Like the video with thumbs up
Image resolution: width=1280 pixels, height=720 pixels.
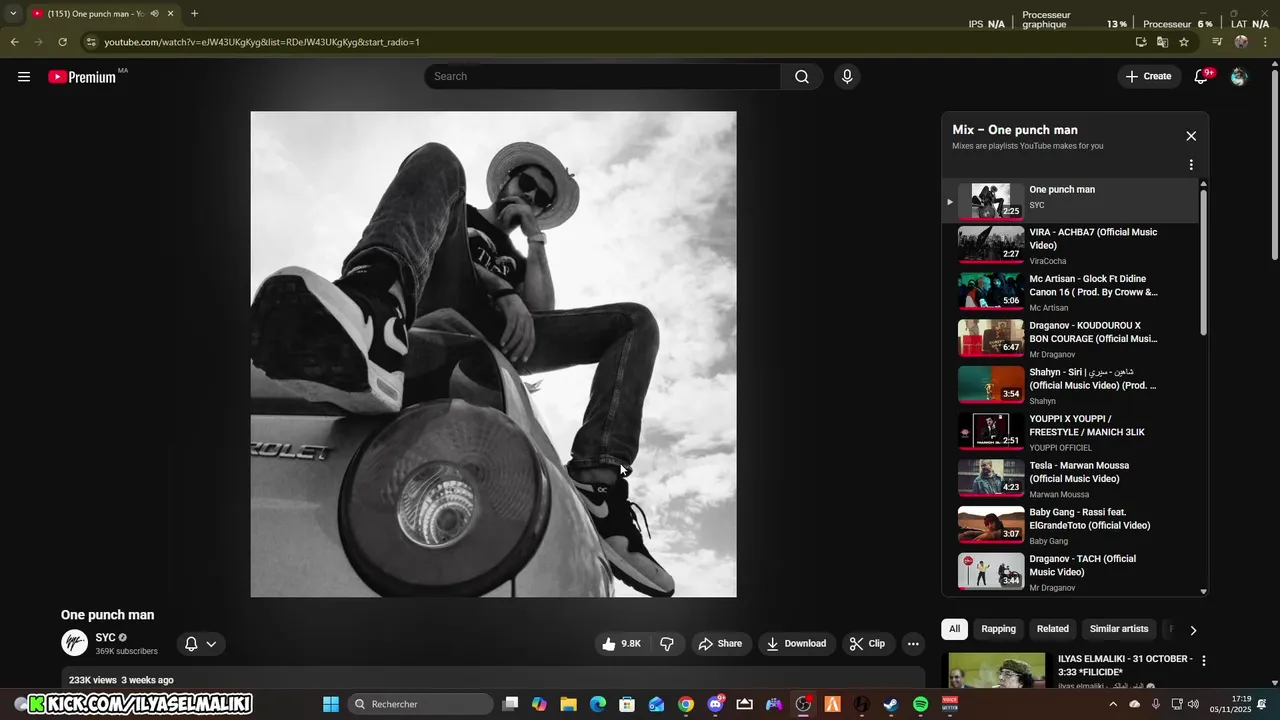[622, 644]
